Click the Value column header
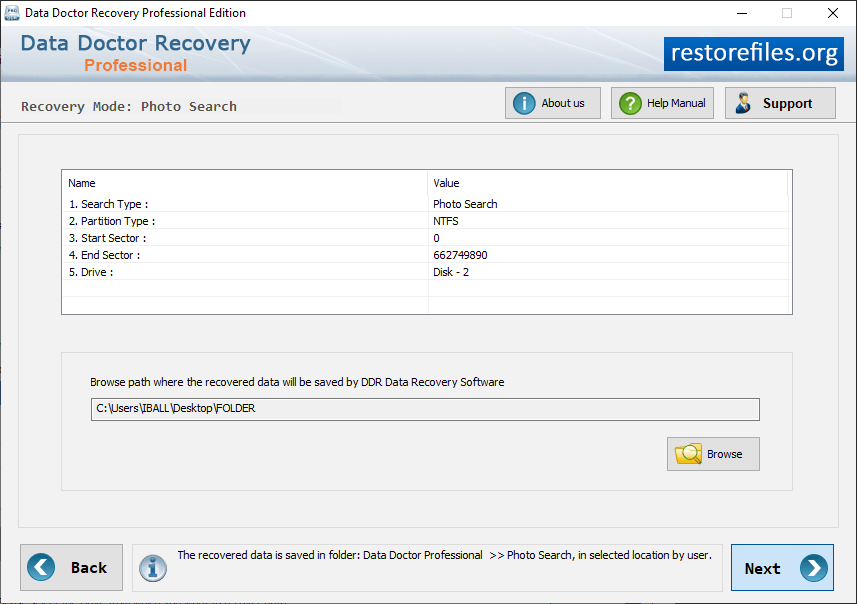 (608, 183)
